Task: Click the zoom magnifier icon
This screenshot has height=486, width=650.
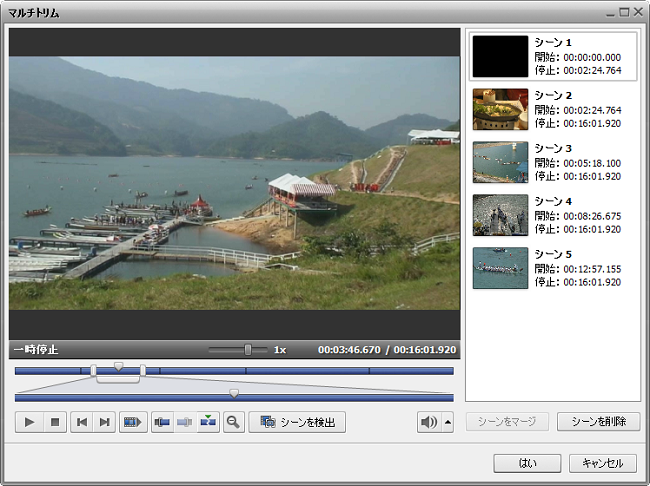Action: (234, 422)
